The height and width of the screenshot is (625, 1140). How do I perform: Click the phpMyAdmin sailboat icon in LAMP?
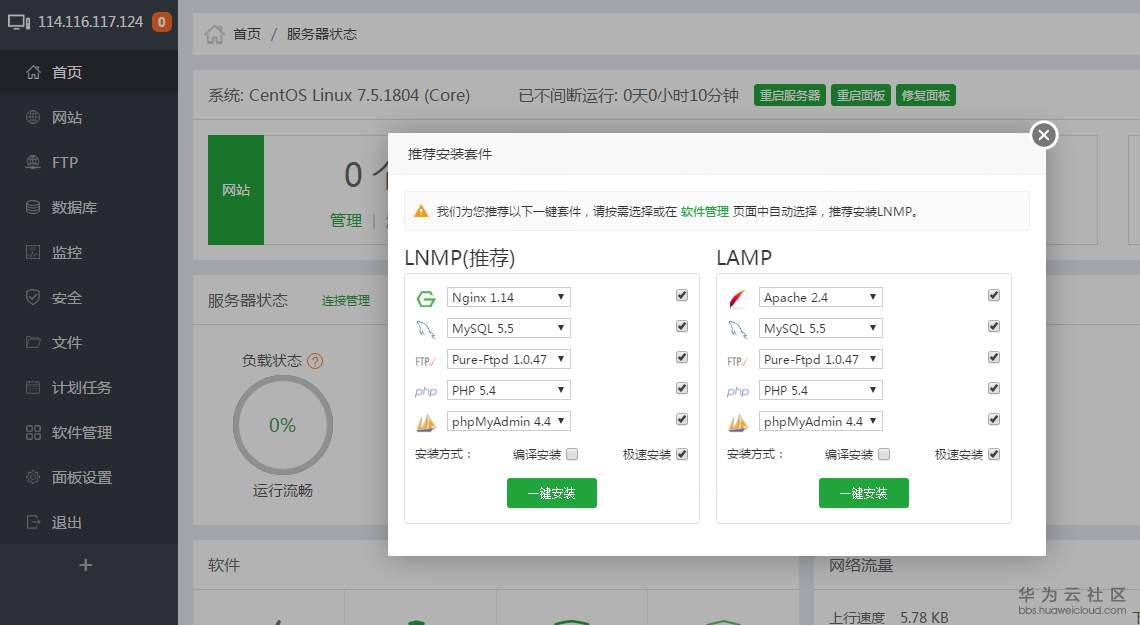pyautogui.click(x=737, y=422)
